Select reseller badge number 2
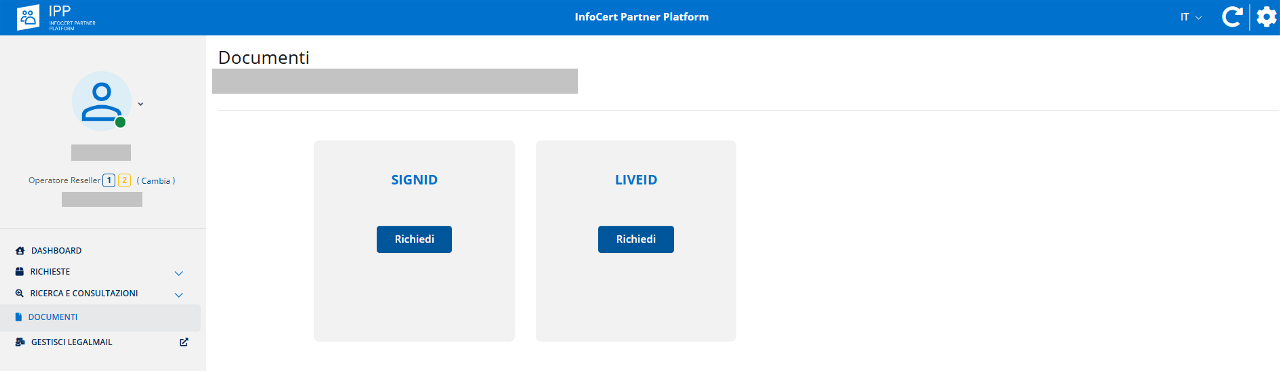The height and width of the screenshot is (372, 1280). [x=124, y=180]
